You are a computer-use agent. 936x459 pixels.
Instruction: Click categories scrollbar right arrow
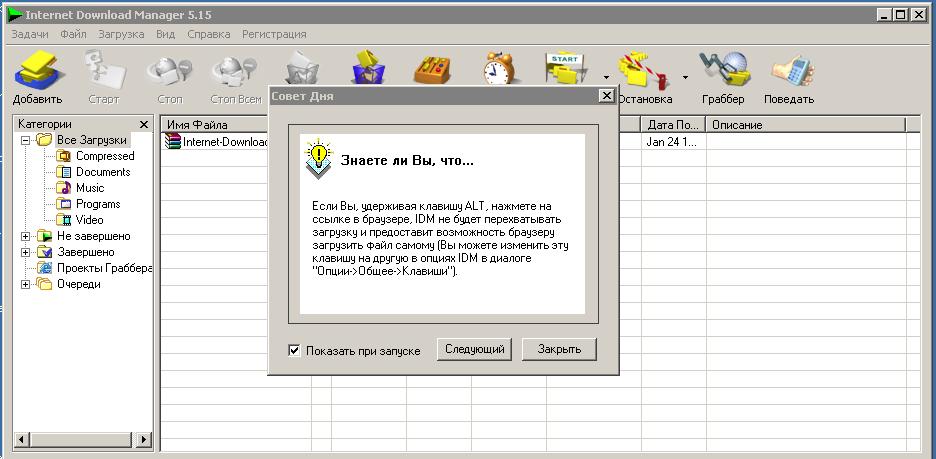click(143, 440)
